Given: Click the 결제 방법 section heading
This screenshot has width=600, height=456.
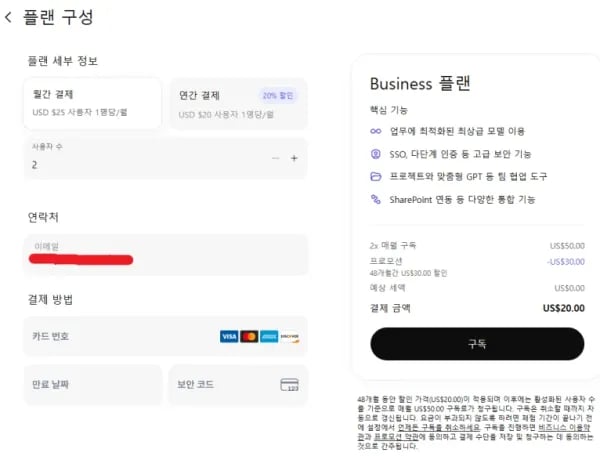Looking at the screenshot, I should 50,299.
